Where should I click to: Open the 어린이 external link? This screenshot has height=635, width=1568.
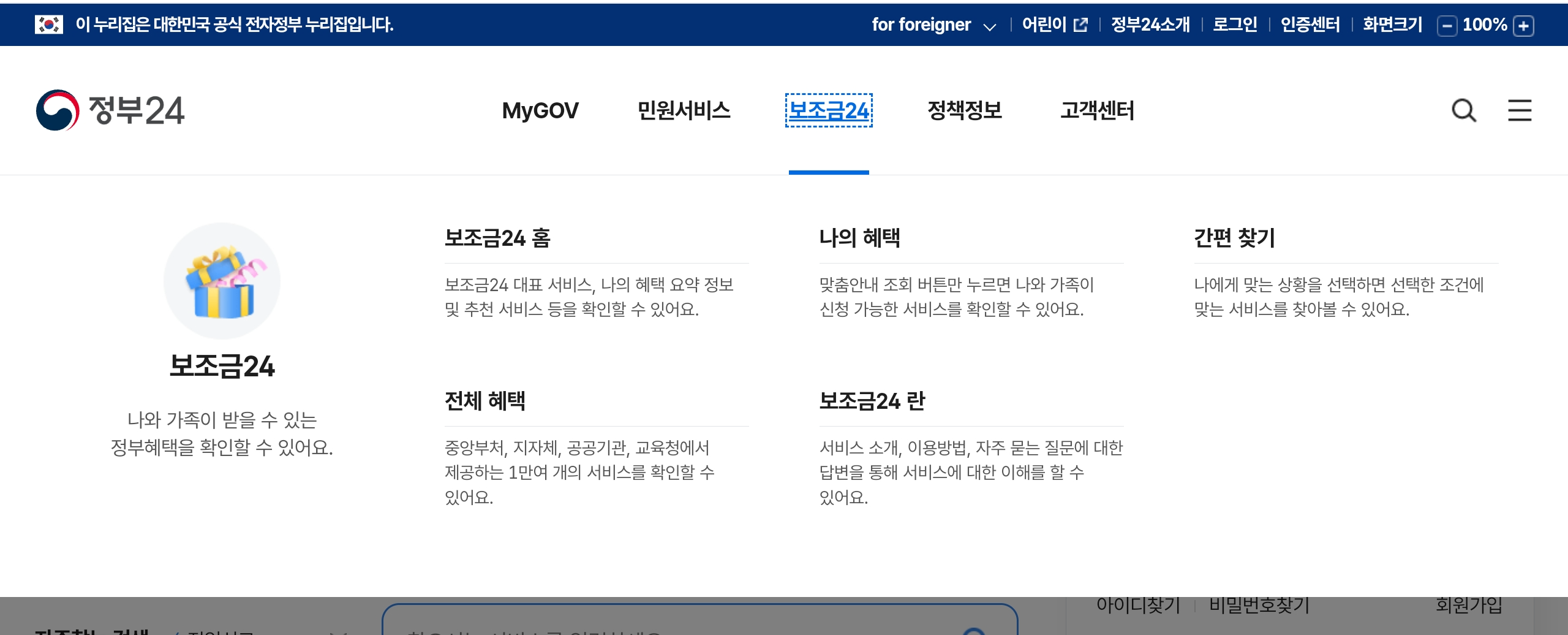pyautogui.click(x=1055, y=25)
